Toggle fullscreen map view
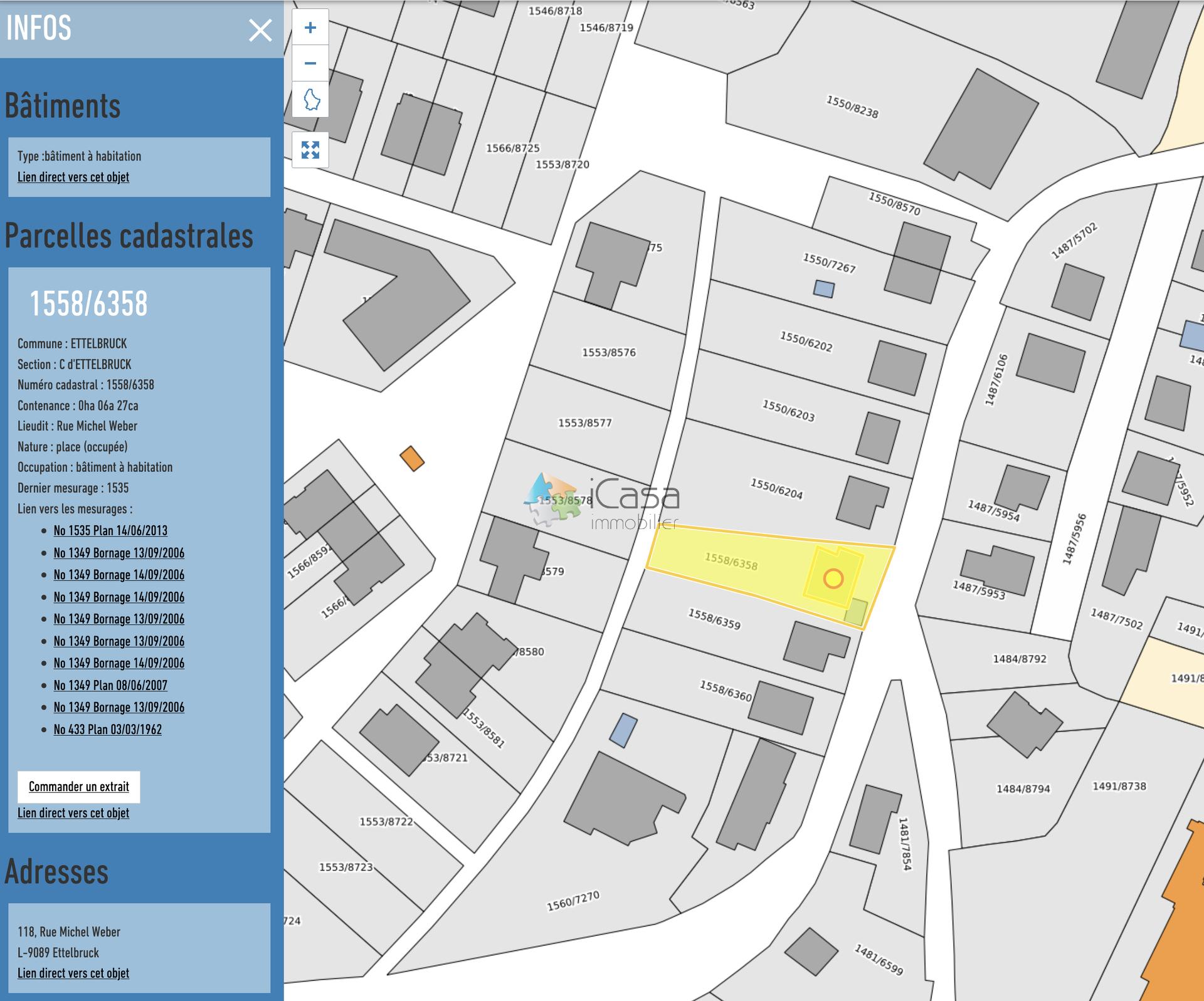1204x1001 pixels. 310,150
